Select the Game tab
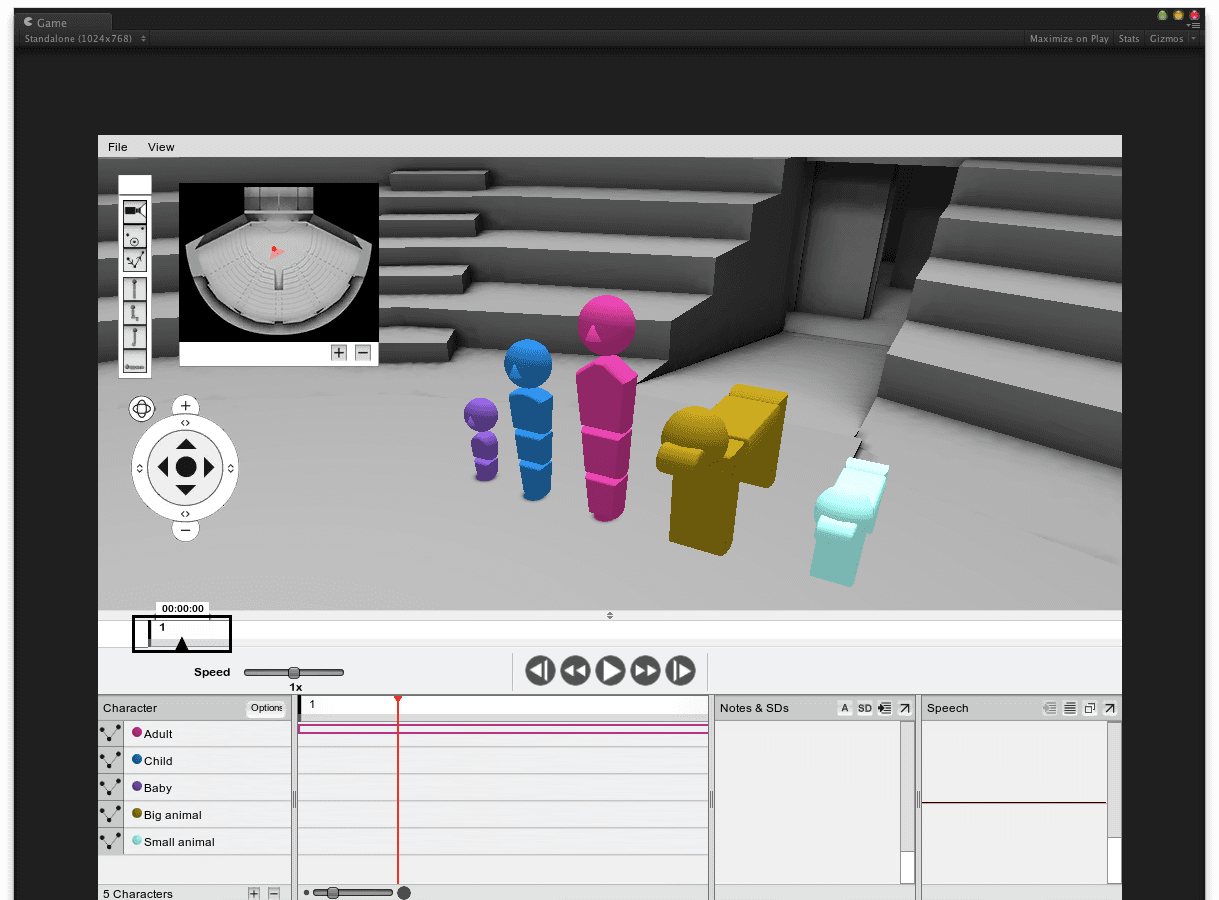The width and height of the screenshot is (1219, 900). click(65, 22)
